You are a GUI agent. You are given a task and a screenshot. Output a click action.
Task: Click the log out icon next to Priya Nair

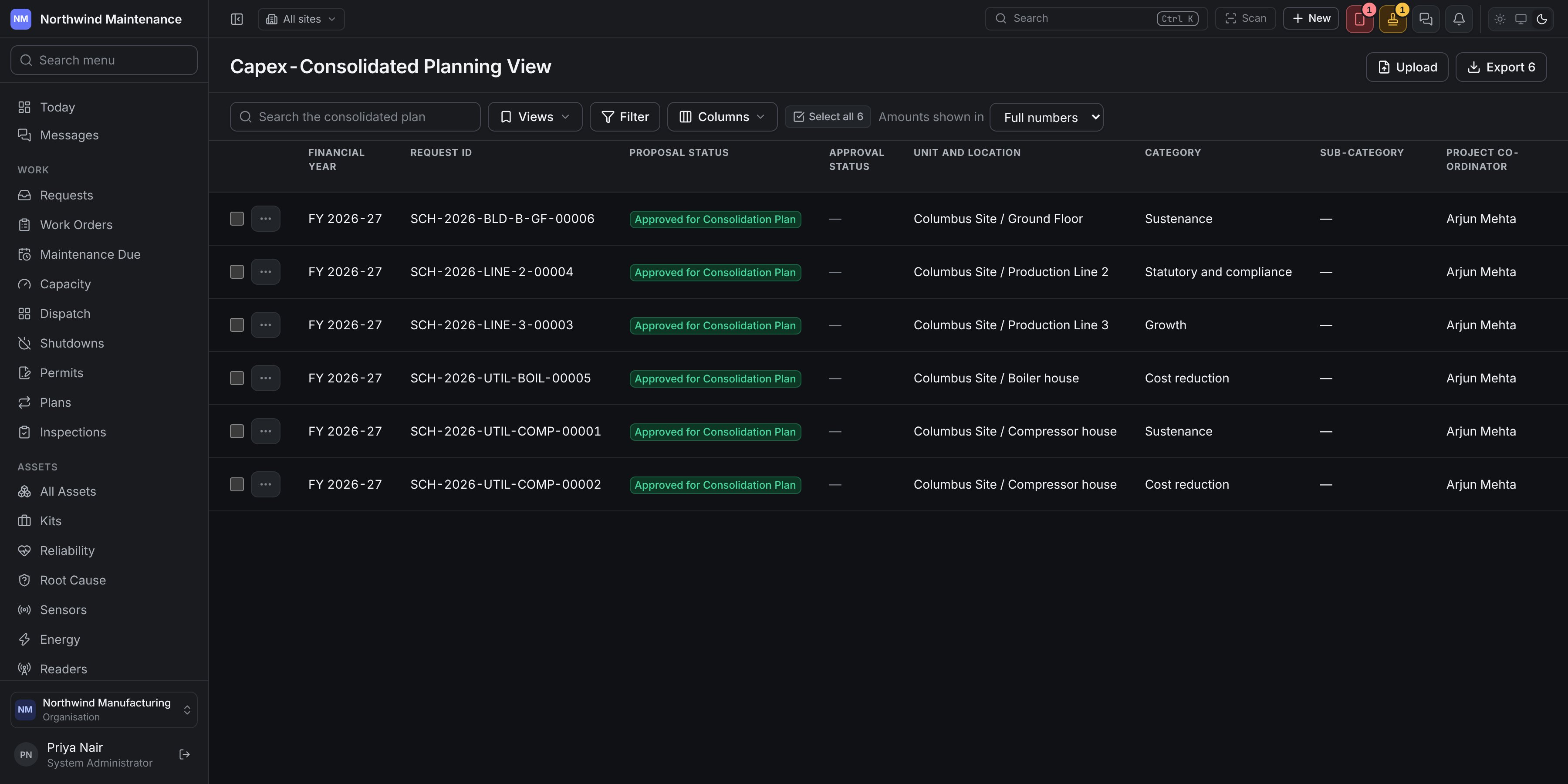185,755
